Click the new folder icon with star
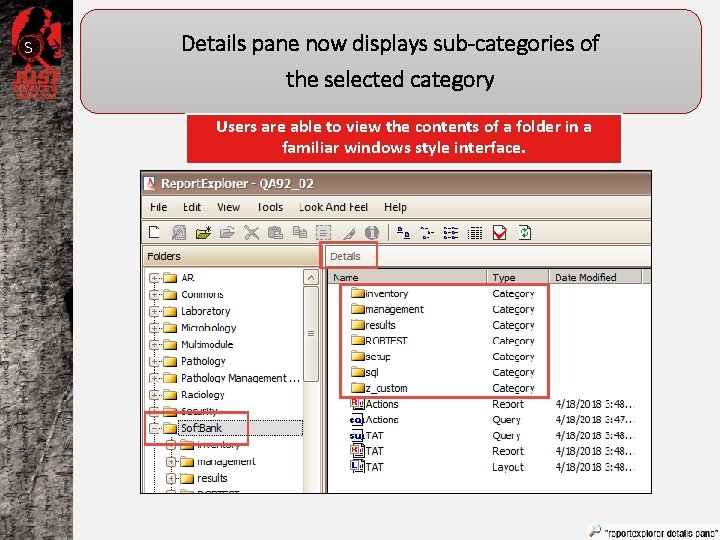Viewport: 720px width, 540px height. pos(203,233)
